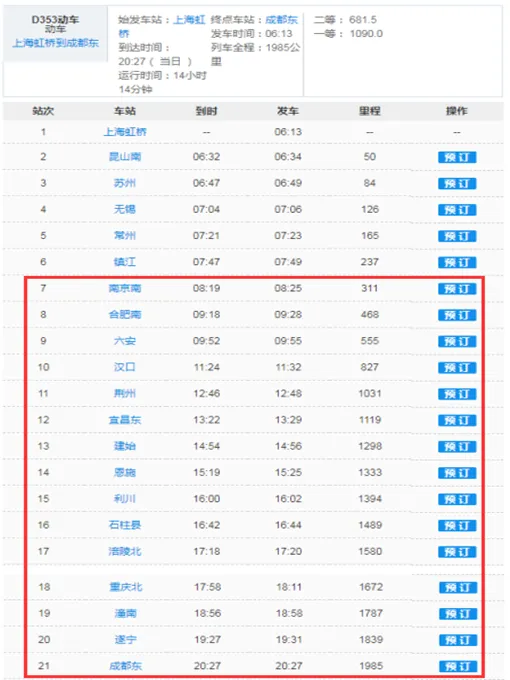Click 预订 for 成都东 final stop
The height and width of the screenshot is (680, 510).
pos(458,666)
